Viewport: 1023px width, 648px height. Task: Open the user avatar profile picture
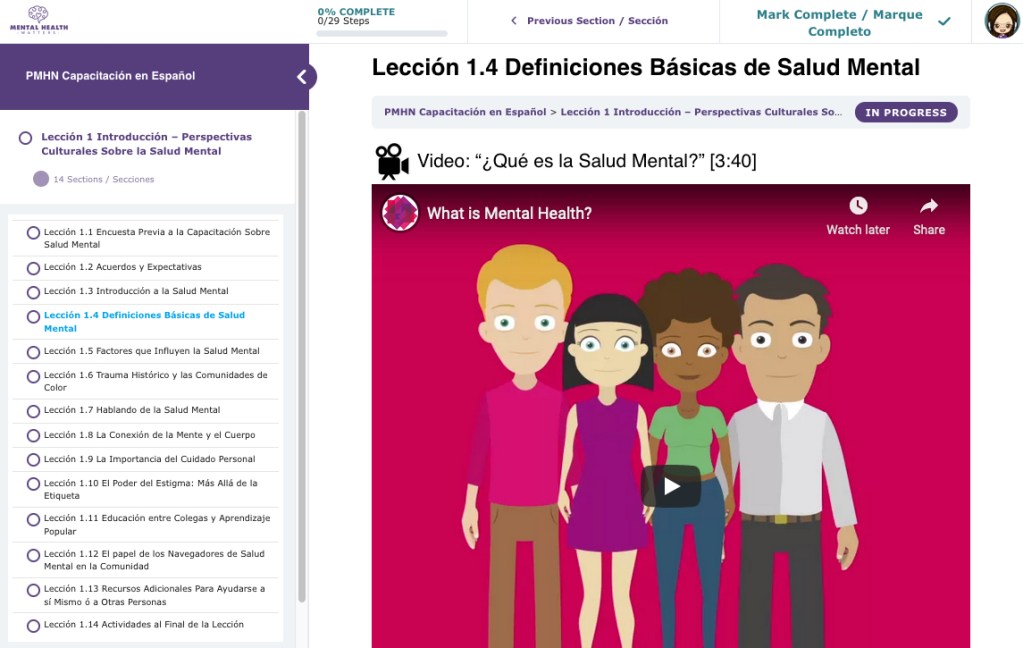(x=1001, y=21)
